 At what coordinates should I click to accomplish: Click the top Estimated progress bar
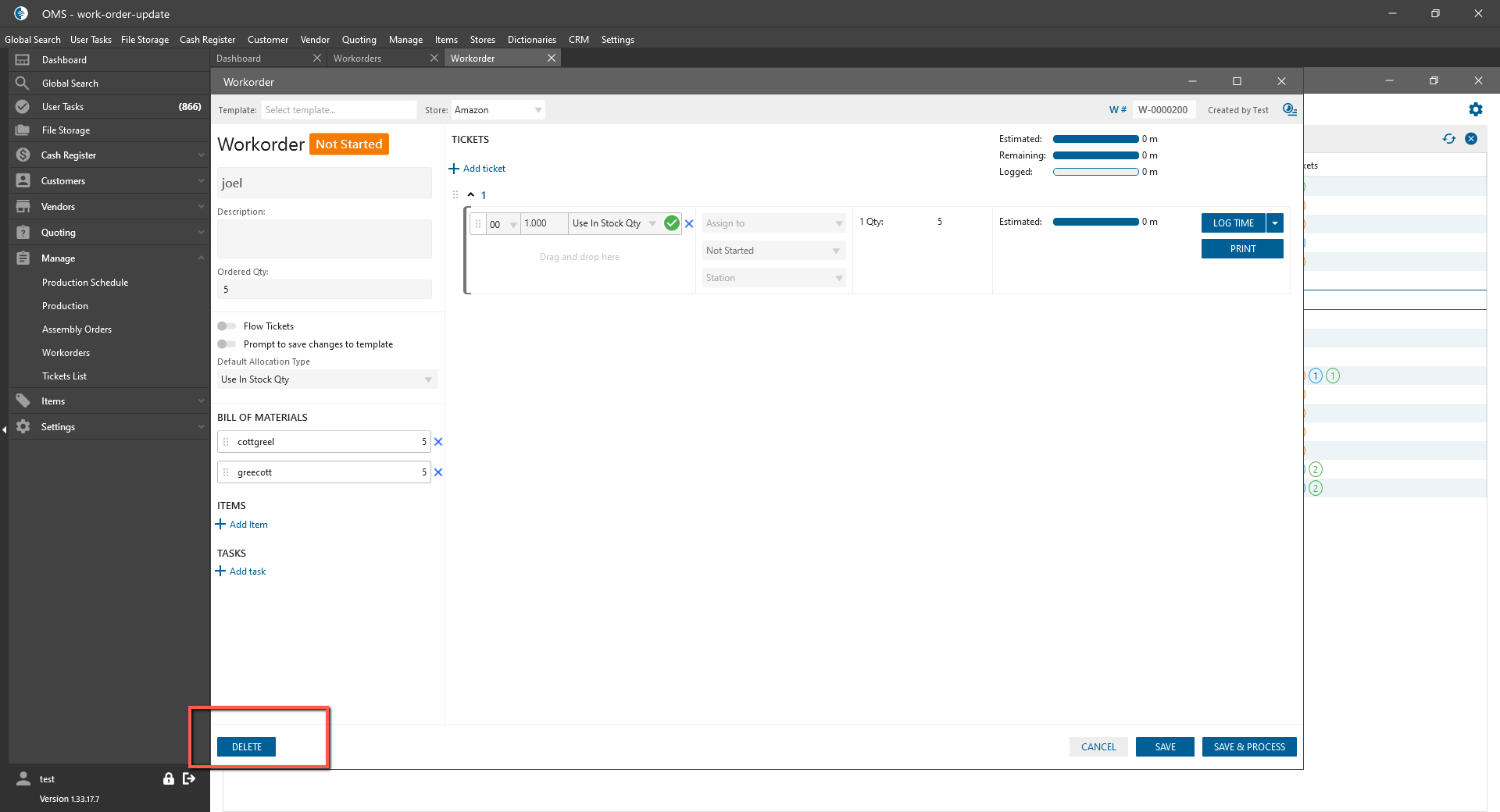[1095, 139]
